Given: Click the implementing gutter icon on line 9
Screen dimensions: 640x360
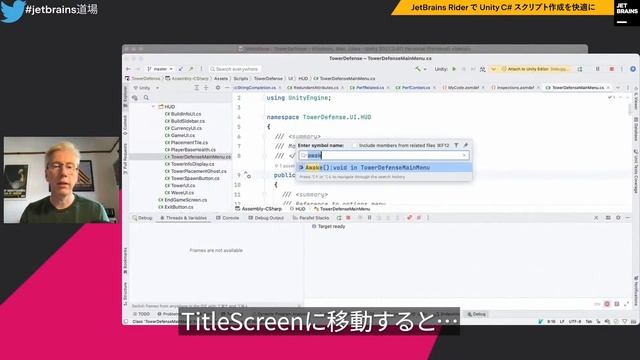Looking at the screenshot, I should pyautogui.click(x=248, y=175).
